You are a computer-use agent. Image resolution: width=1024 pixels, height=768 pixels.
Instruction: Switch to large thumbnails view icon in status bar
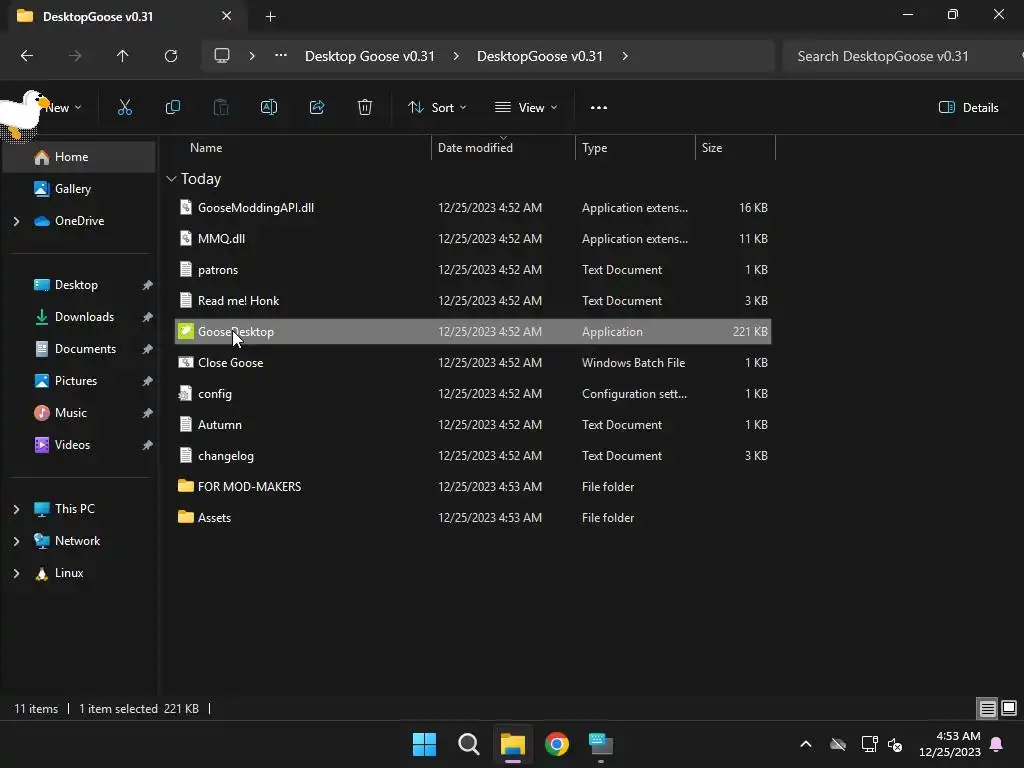point(1009,709)
